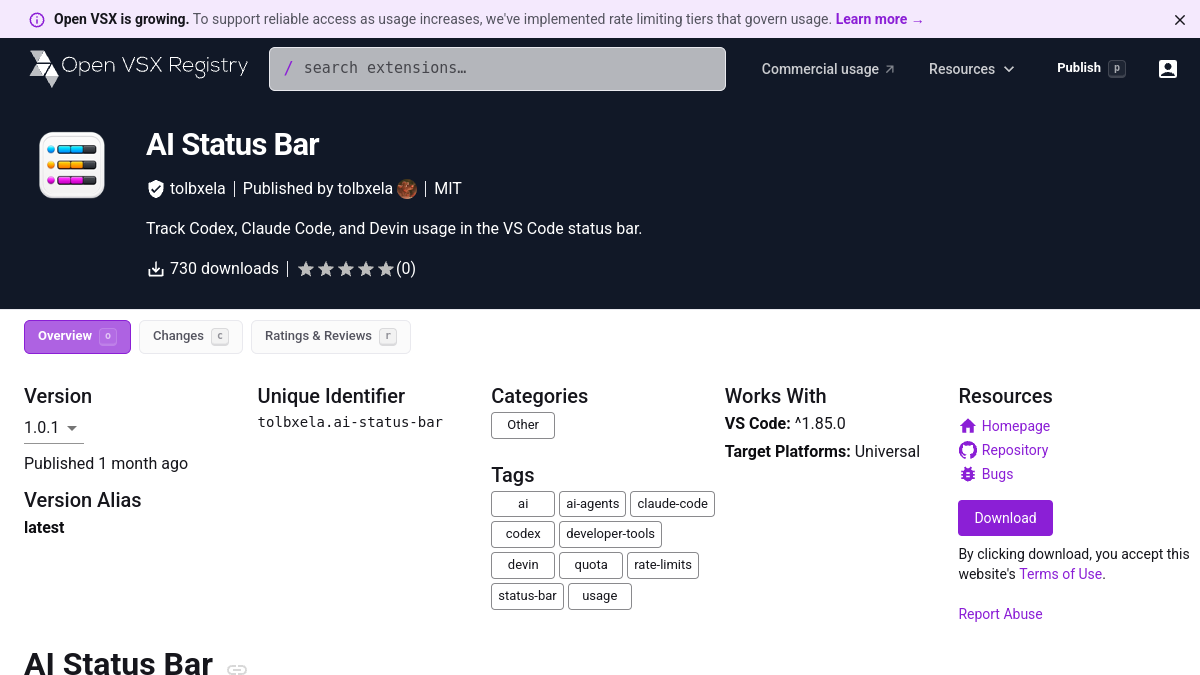The width and height of the screenshot is (1200, 675).
Task: Click the 730 downloads text
Action: click(x=224, y=269)
